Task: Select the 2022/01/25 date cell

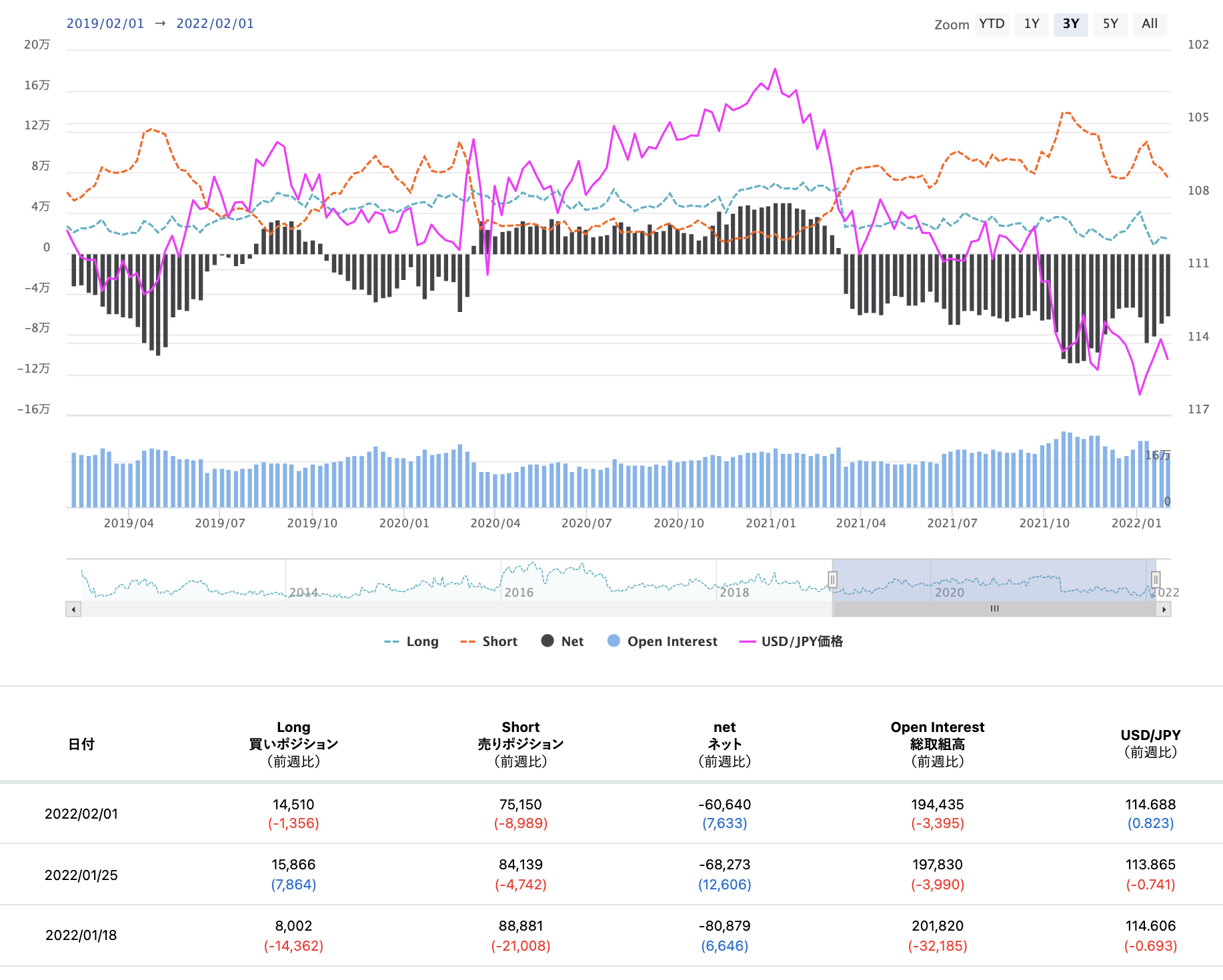Action: (81, 875)
